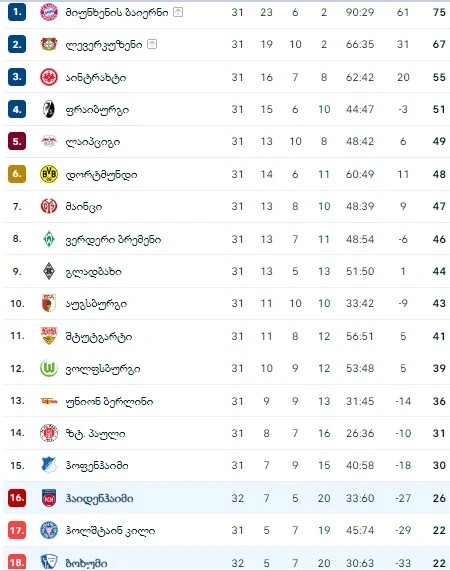Open the გლადბახი team link

coord(93,272)
